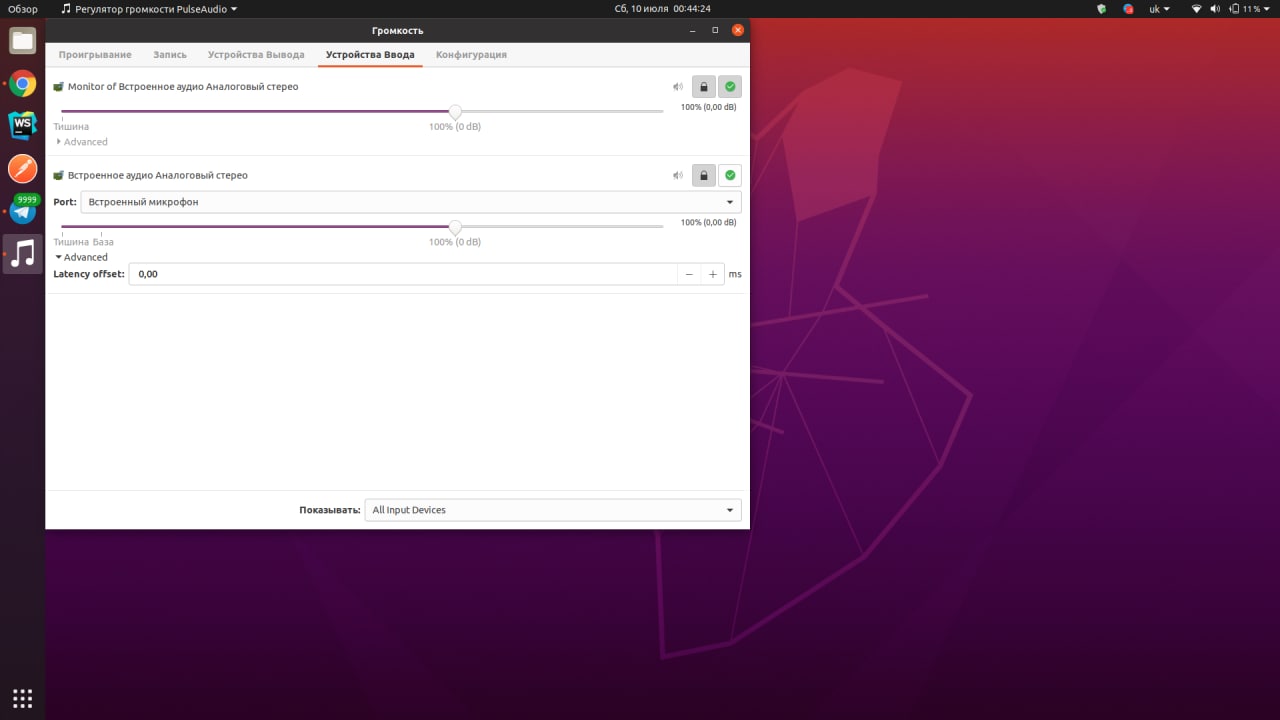The image size is (1280, 720).
Task: Set Monitor device as fallback
Action: click(x=730, y=87)
